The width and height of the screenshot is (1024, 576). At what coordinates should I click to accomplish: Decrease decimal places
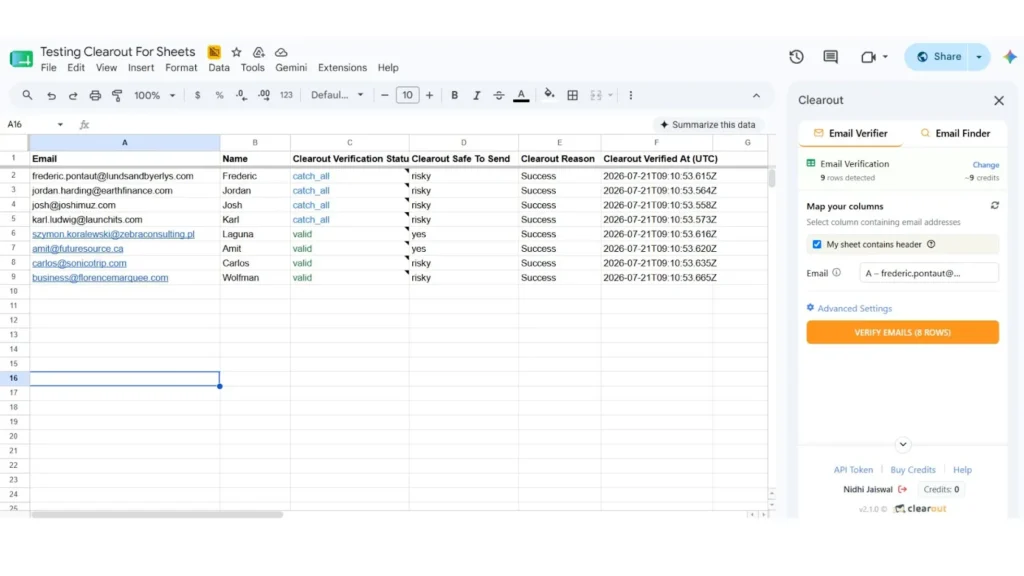[242, 95]
